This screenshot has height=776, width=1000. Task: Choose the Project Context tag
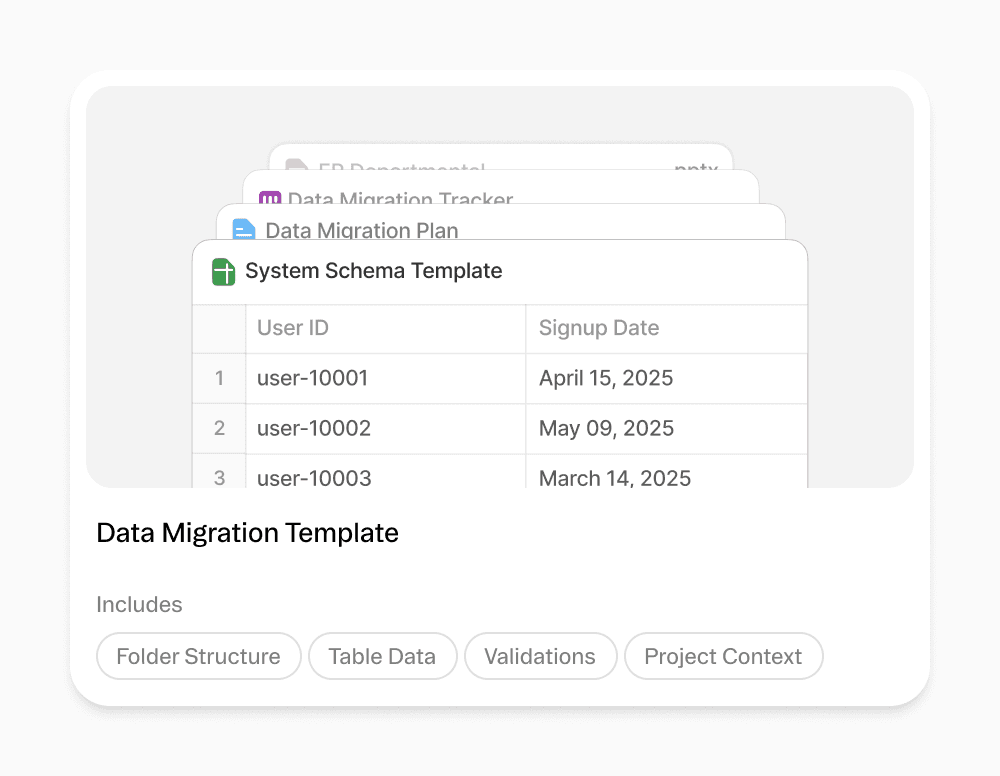(723, 656)
